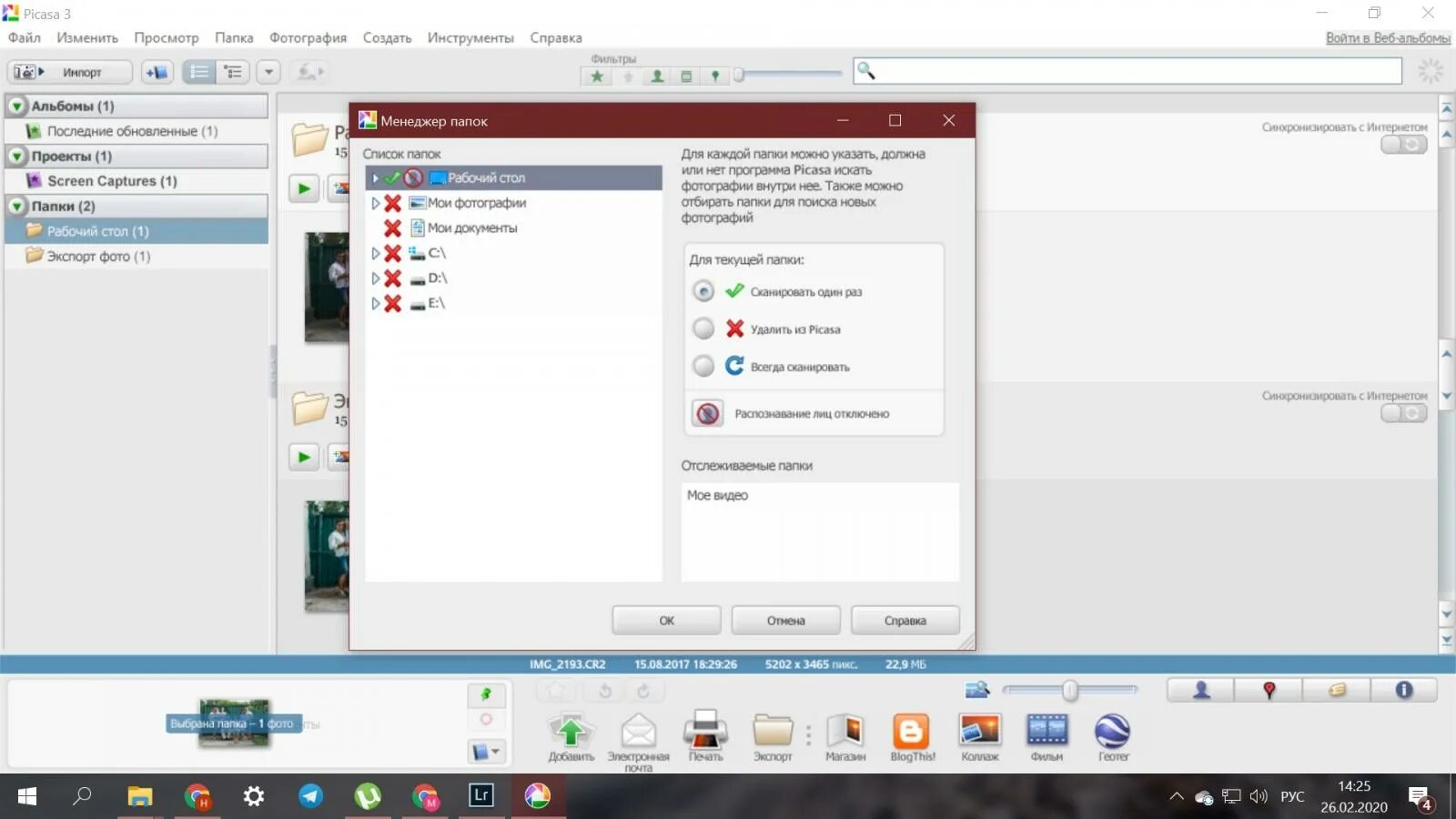The height and width of the screenshot is (819, 1456).
Task: Adjust the date range filter slider
Action: tap(740, 76)
